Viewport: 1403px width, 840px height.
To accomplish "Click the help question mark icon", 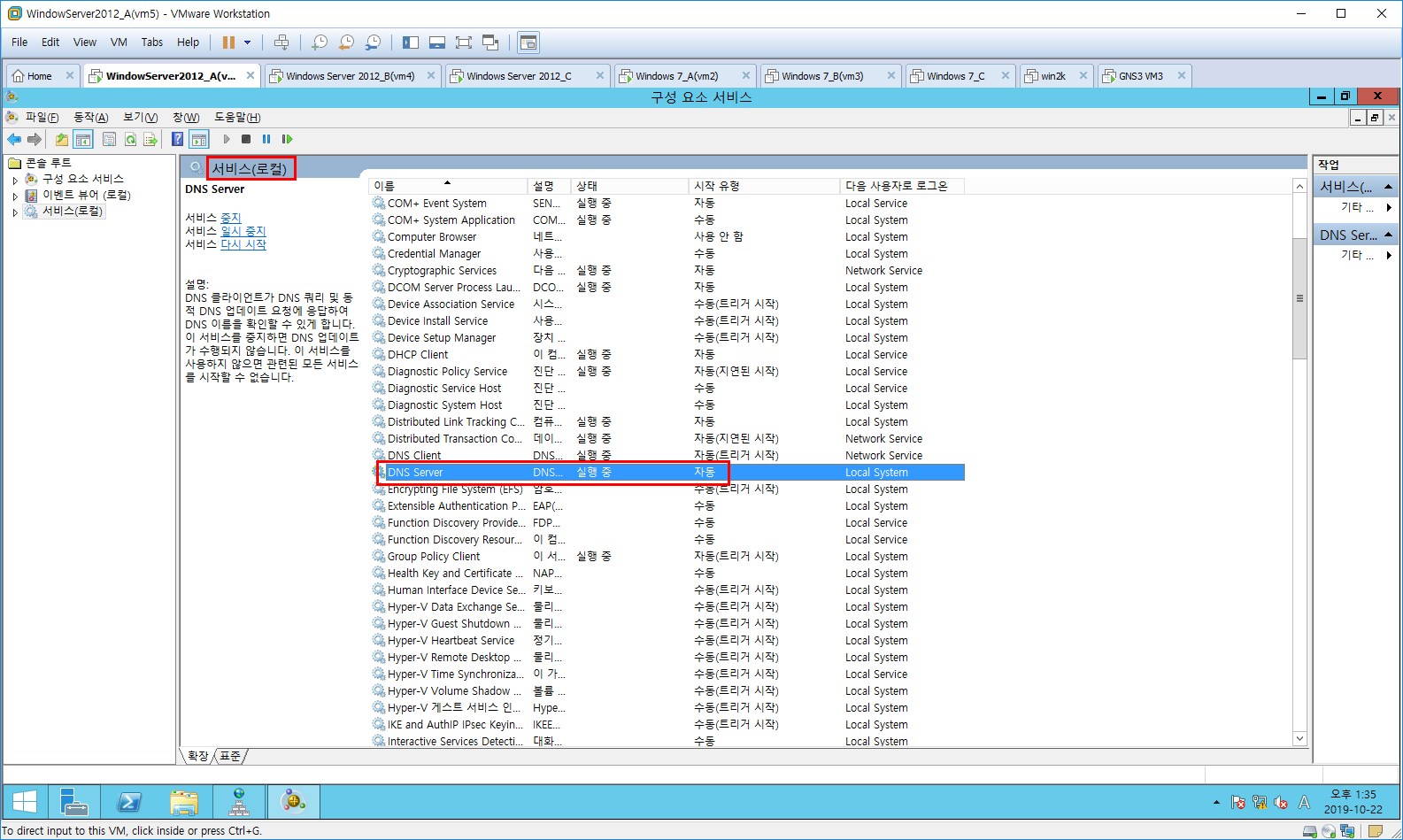I will 177,139.
